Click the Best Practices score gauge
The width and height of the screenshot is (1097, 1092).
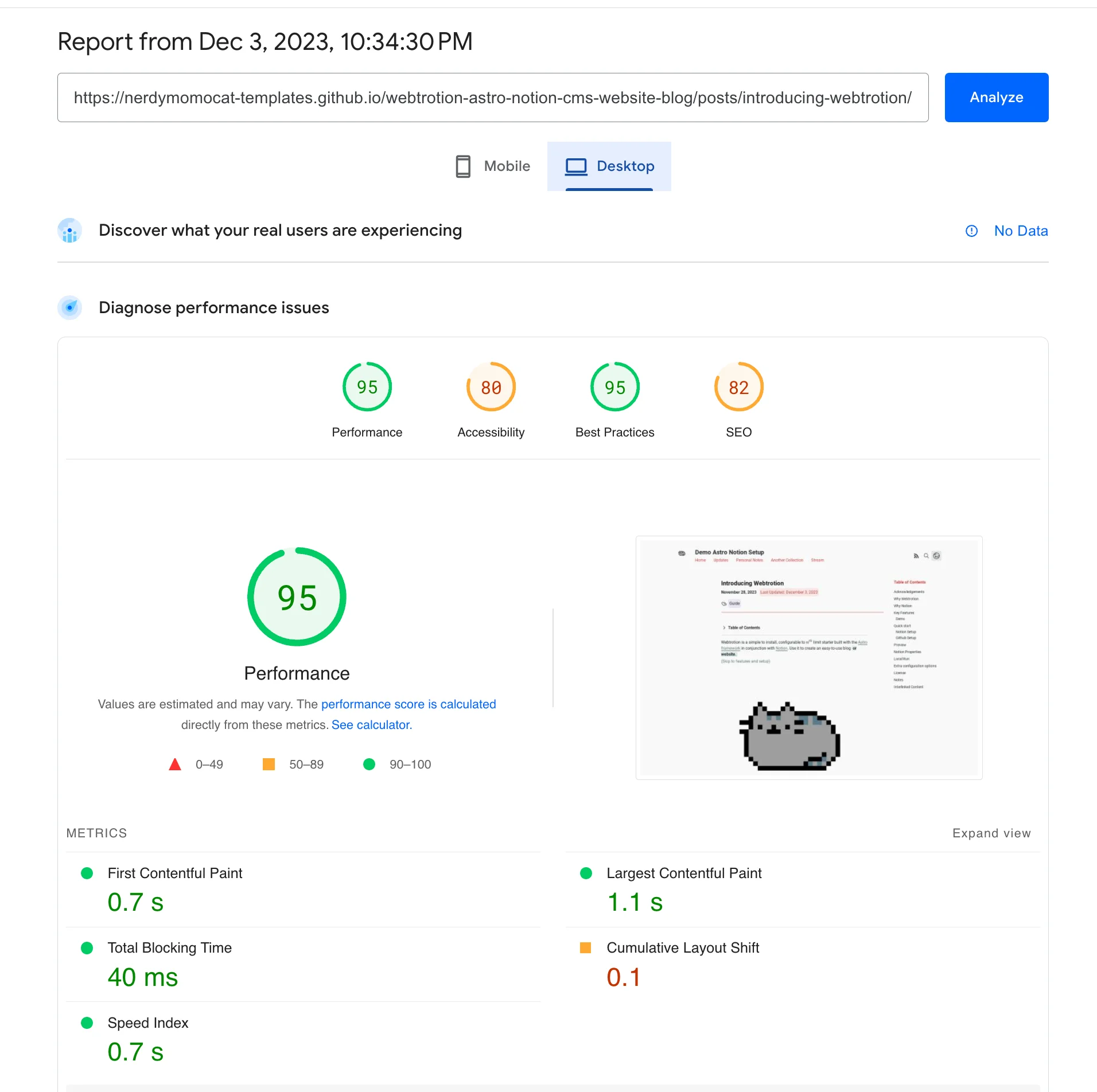tap(614, 387)
